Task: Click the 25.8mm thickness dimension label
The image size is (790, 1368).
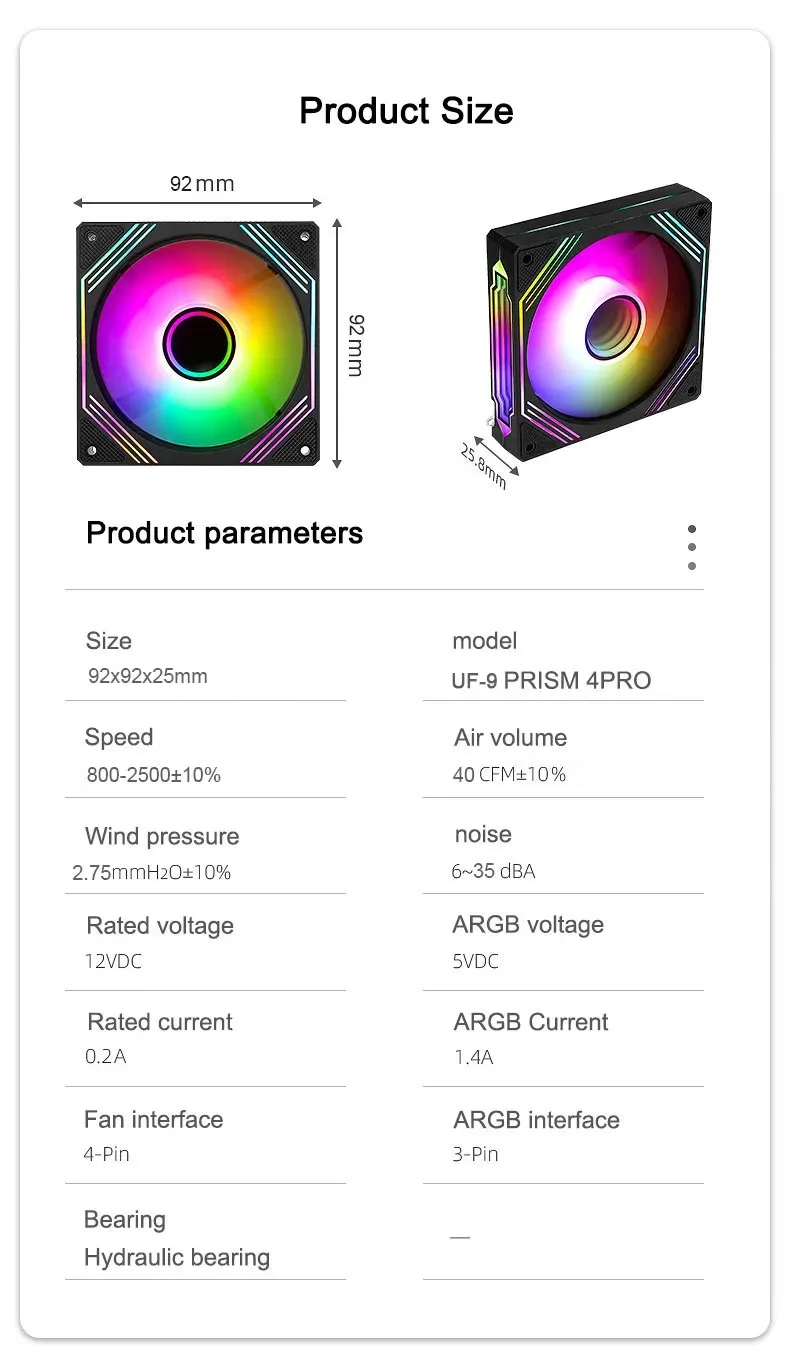Action: pyautogui.click(x=484, y=467)
